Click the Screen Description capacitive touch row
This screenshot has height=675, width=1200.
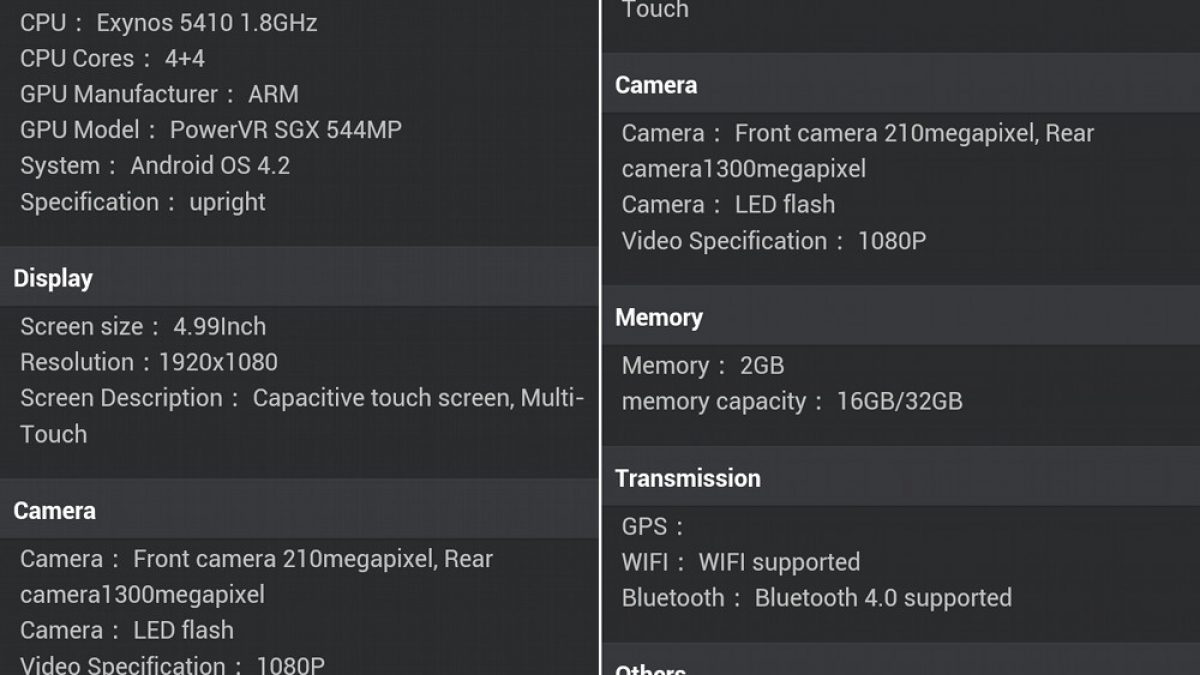(302, 399)
